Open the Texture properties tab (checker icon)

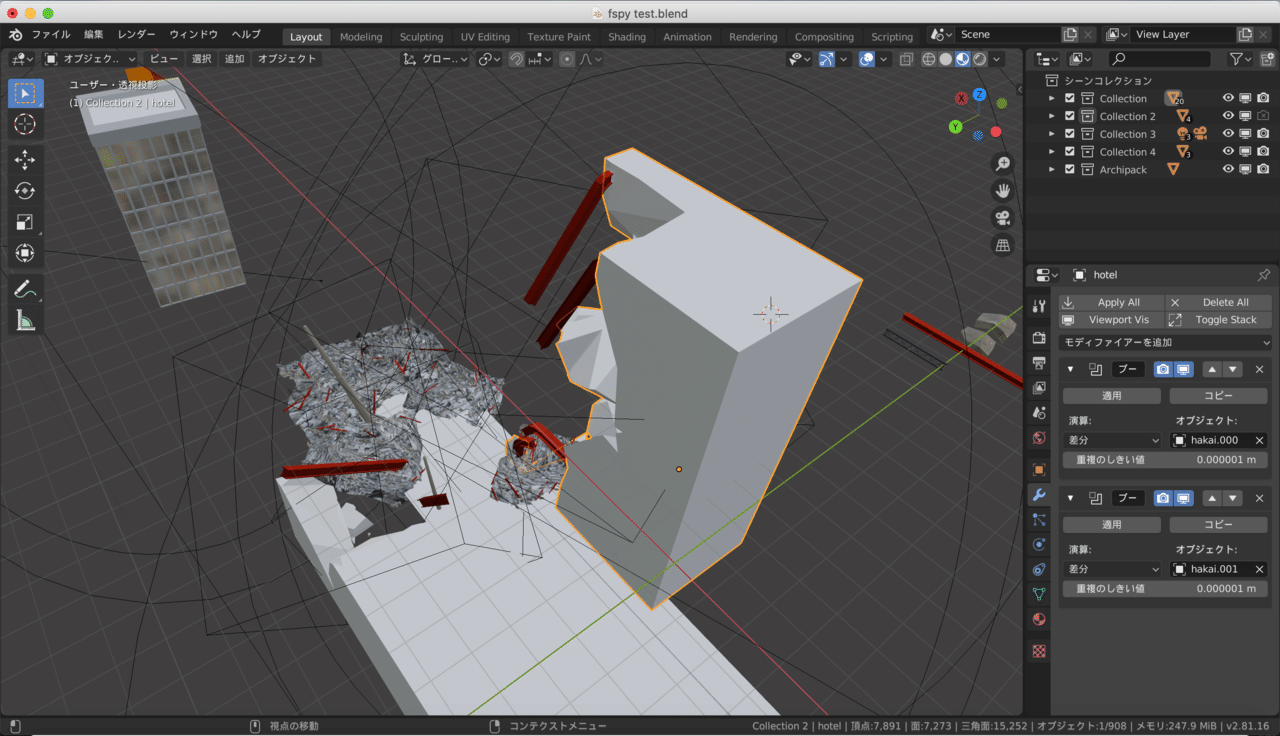[x=1039, y=651]
